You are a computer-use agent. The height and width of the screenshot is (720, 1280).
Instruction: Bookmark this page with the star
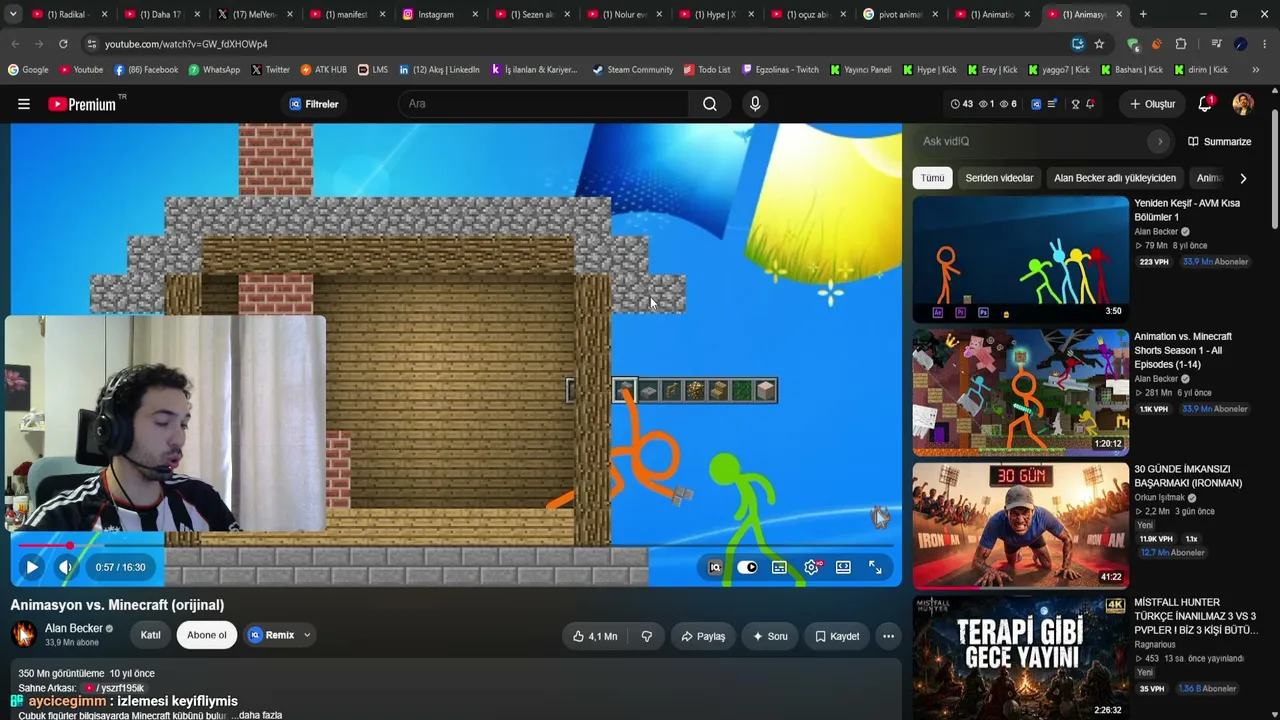[x=1099, y=44]
